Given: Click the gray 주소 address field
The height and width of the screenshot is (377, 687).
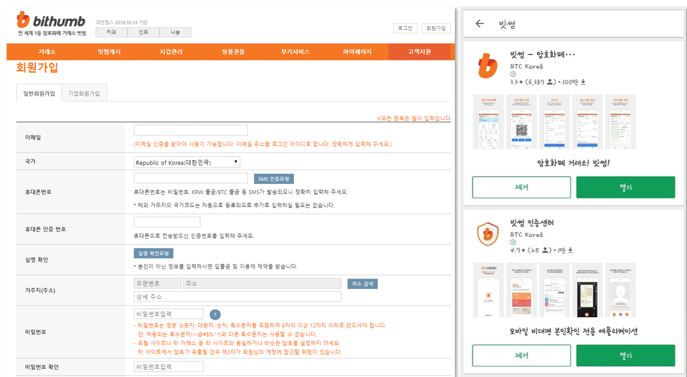Looking at the screenshot, I should 262,284.
